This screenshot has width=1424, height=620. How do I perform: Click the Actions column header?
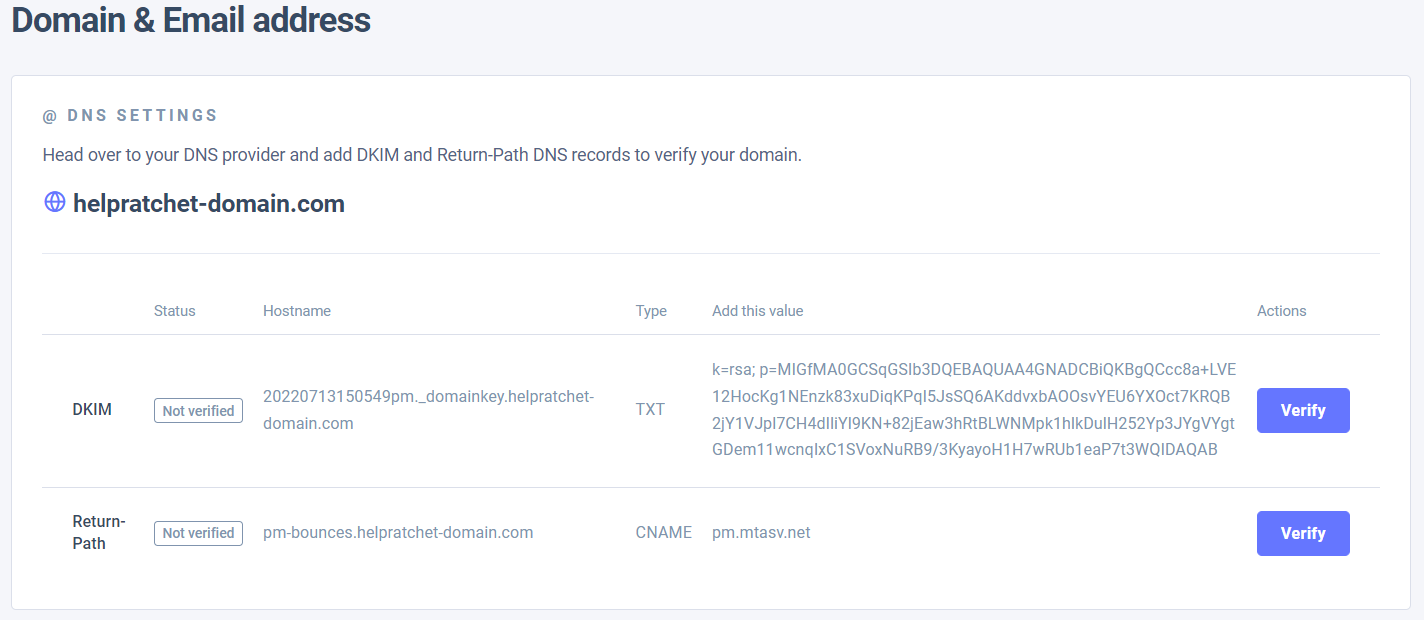point(1281,311)
